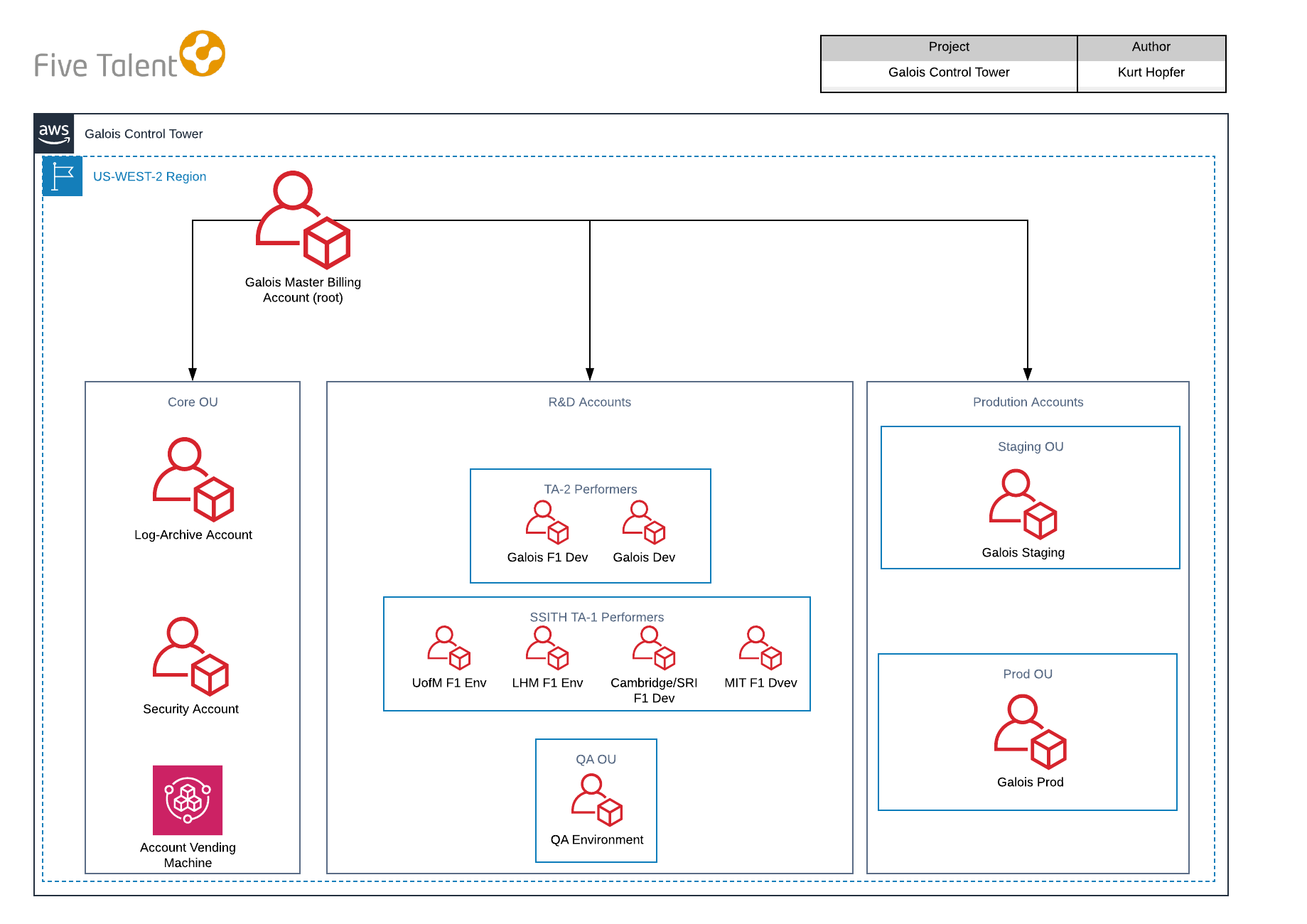
Task: Click the 'Staging OU' group title
Action: click(x=1031, y=447)
